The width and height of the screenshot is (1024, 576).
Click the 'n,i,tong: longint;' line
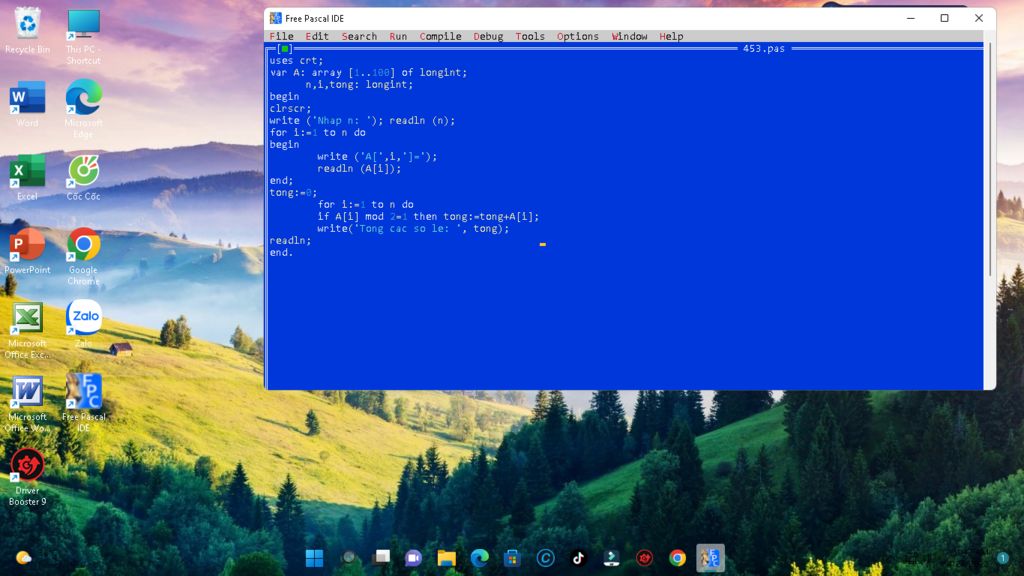tap(359, 84)
